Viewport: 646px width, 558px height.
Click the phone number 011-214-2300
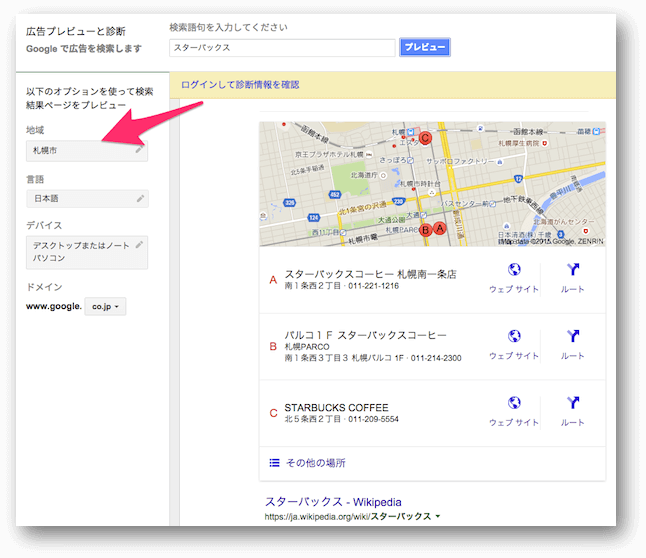[x=436, y=358]
